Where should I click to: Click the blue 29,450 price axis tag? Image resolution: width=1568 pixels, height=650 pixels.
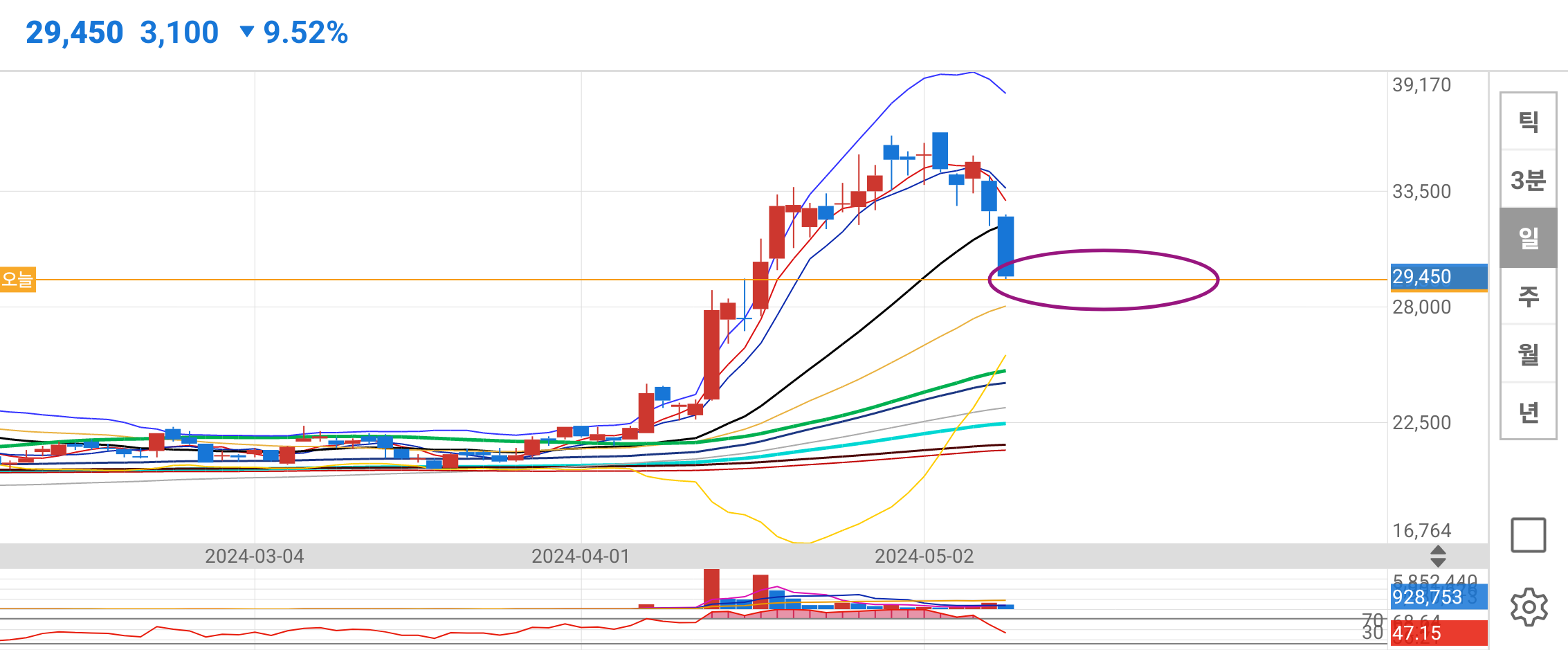click(1438, 277)
